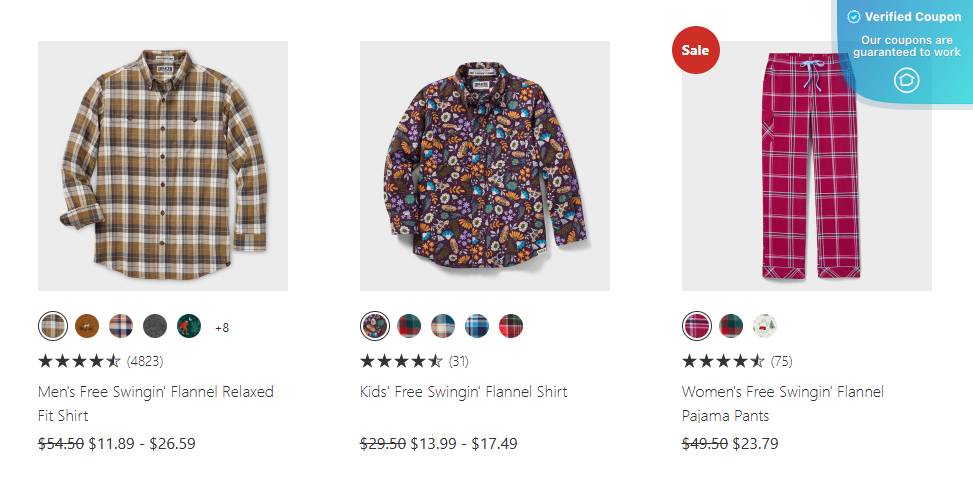Select the brown plaid swatch on Men's shirt
Viewport: 973px width, 496px height.
coord(53,326)
